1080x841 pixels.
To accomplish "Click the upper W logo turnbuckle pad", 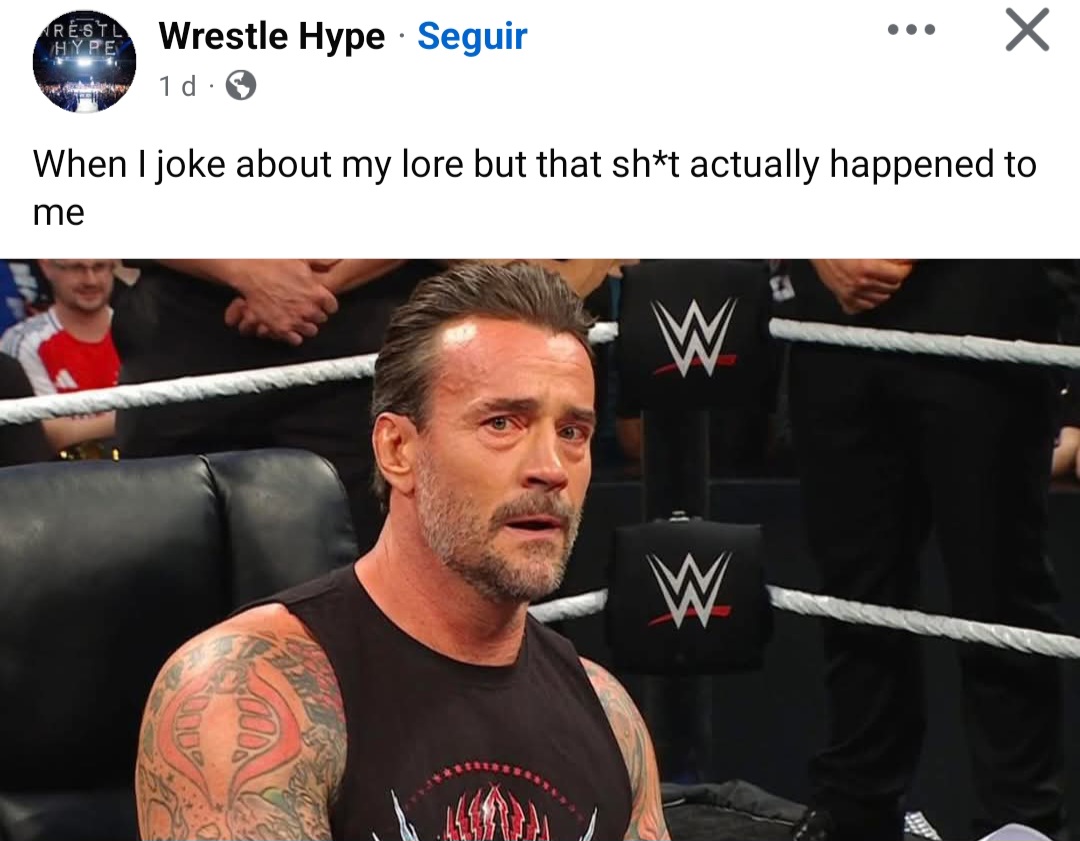I will 694,337.
